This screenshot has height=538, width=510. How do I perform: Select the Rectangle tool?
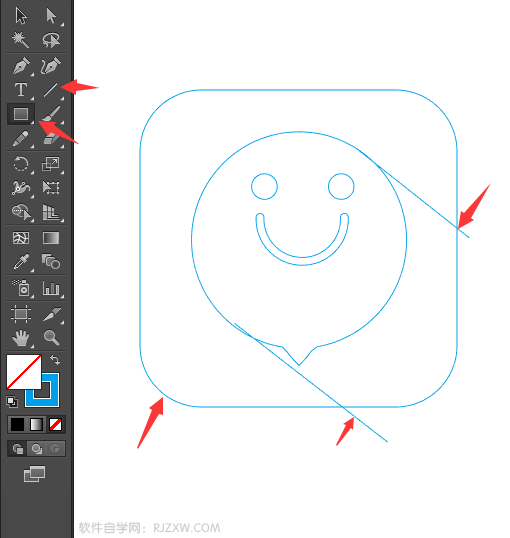(21, 114)
